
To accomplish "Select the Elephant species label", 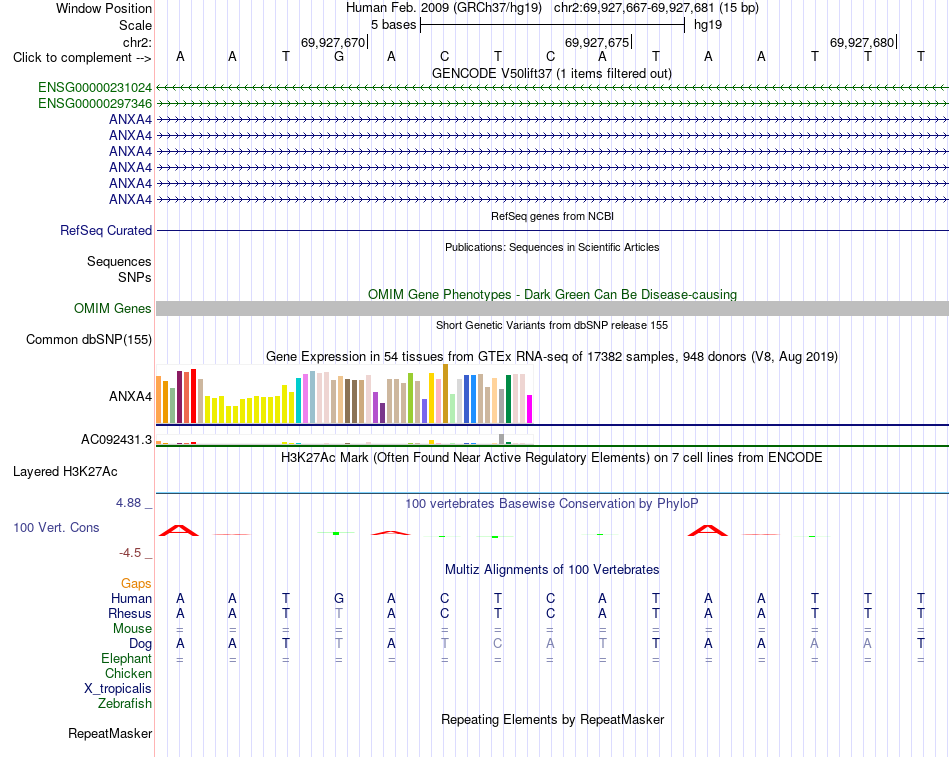I will coord(127,658).
